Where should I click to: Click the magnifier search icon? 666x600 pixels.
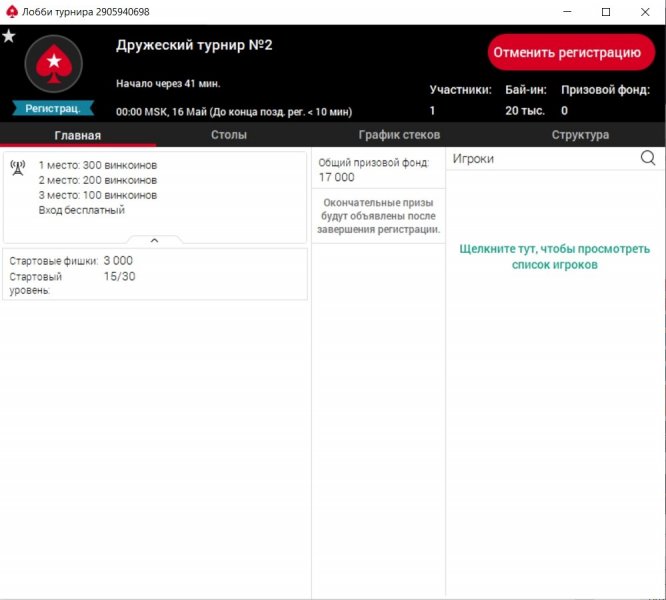(x=648, y=158)
